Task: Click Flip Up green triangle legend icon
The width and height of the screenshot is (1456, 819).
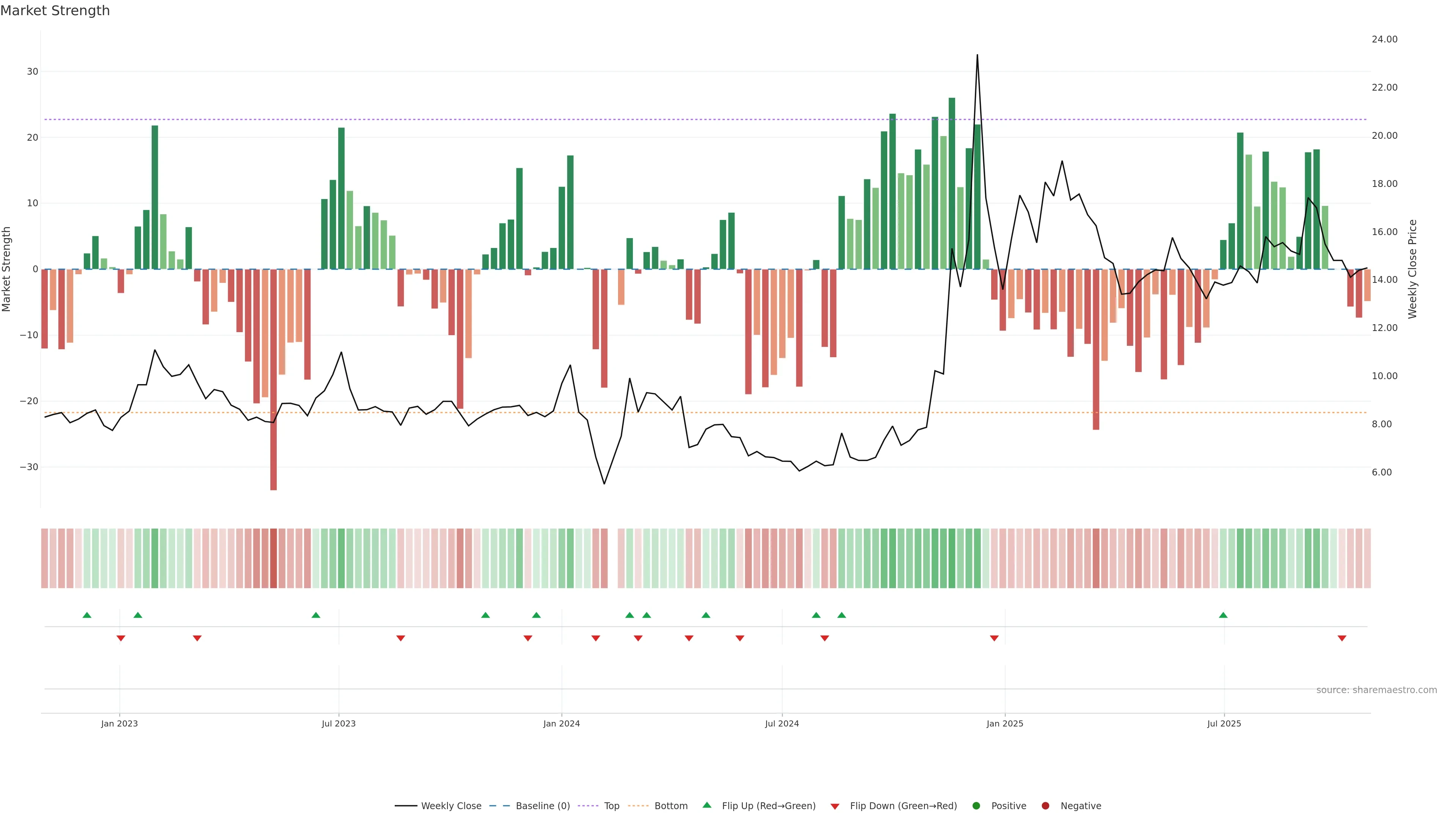Action: tap(706, 805)
